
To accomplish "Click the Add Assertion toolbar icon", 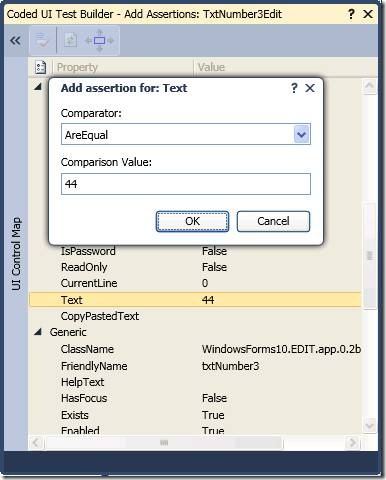I will tap(42, 40).
